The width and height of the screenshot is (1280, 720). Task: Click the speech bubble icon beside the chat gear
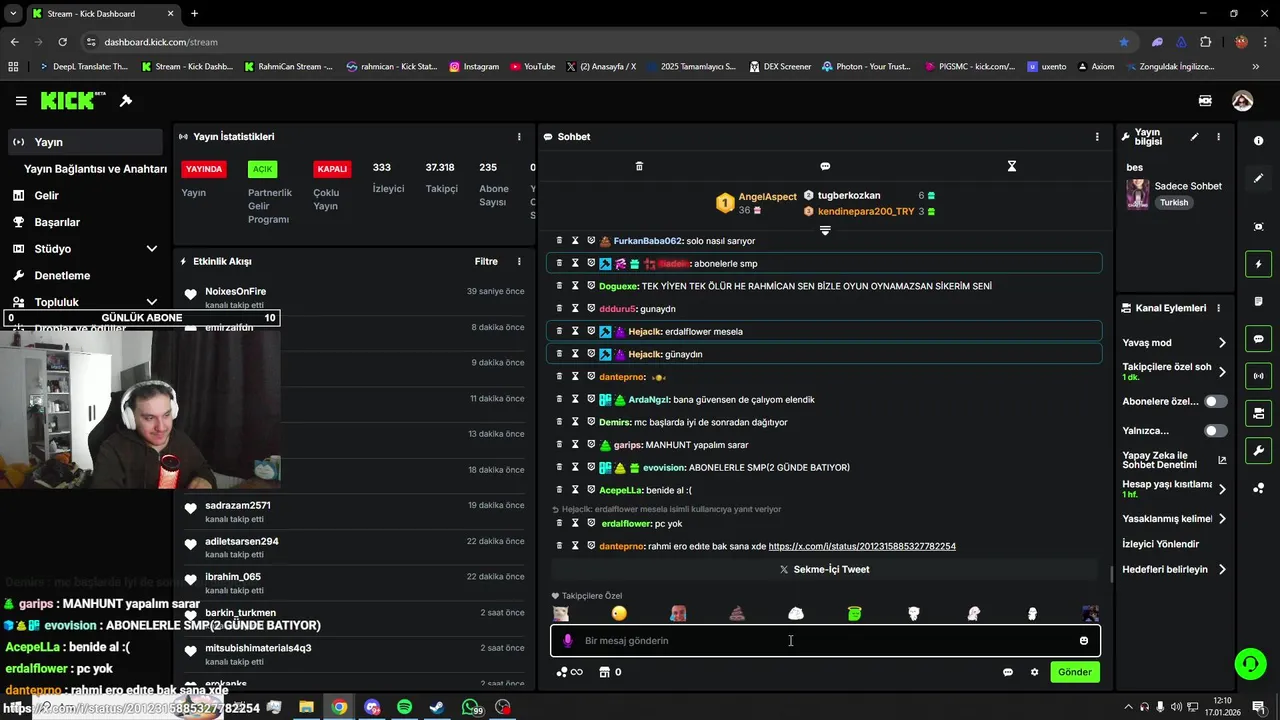(x=1008, y=672)
